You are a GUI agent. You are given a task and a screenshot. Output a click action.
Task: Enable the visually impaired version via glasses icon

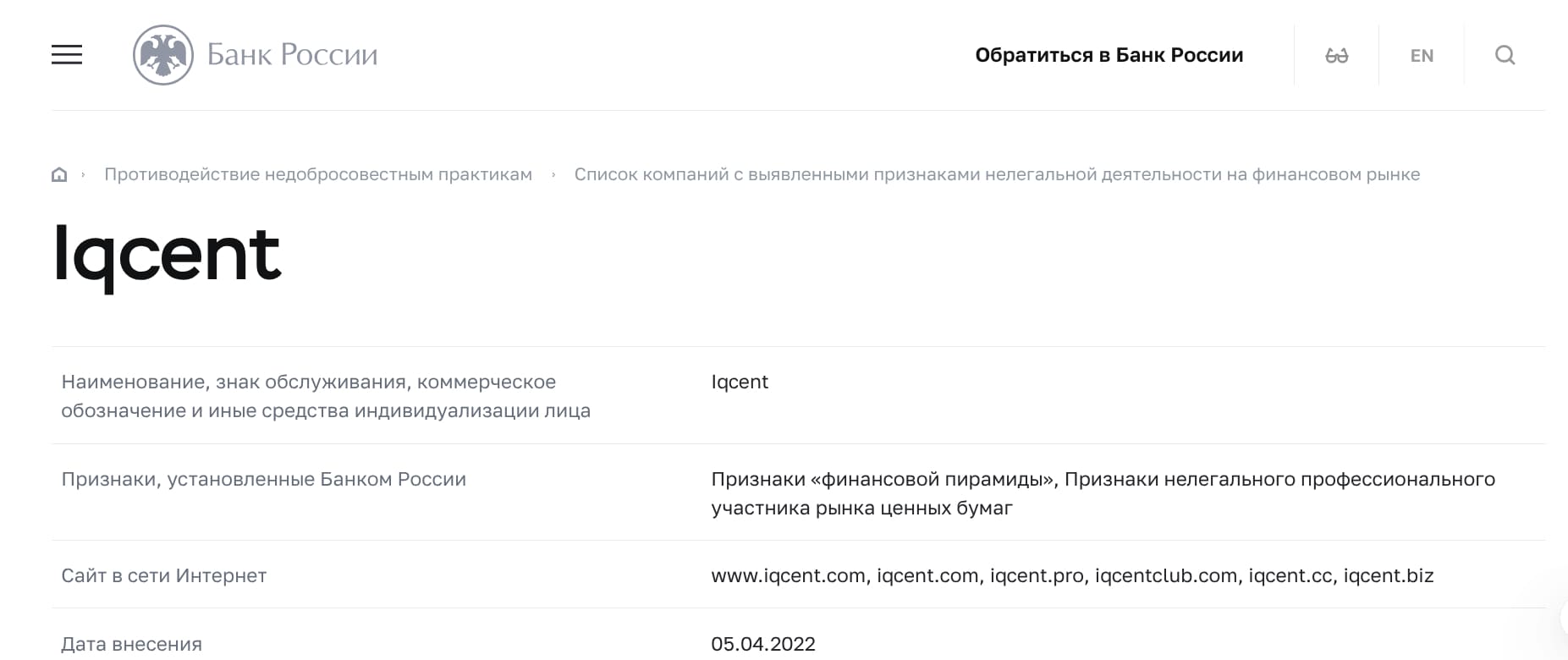coord(1337,55)
